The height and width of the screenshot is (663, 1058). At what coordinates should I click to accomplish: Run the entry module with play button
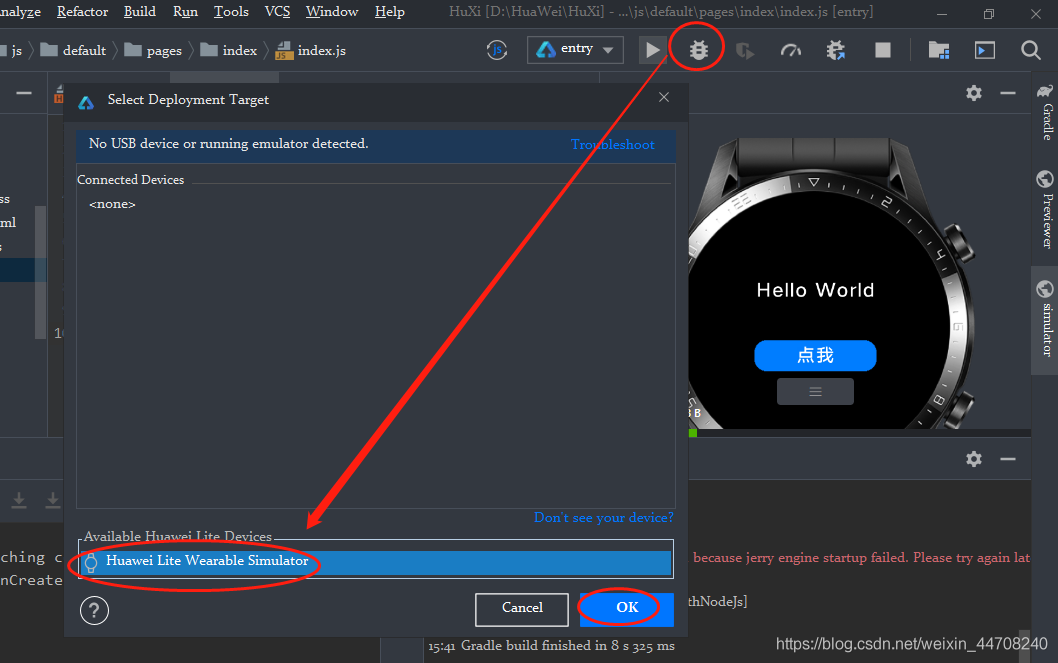click(x=652, y=50)
